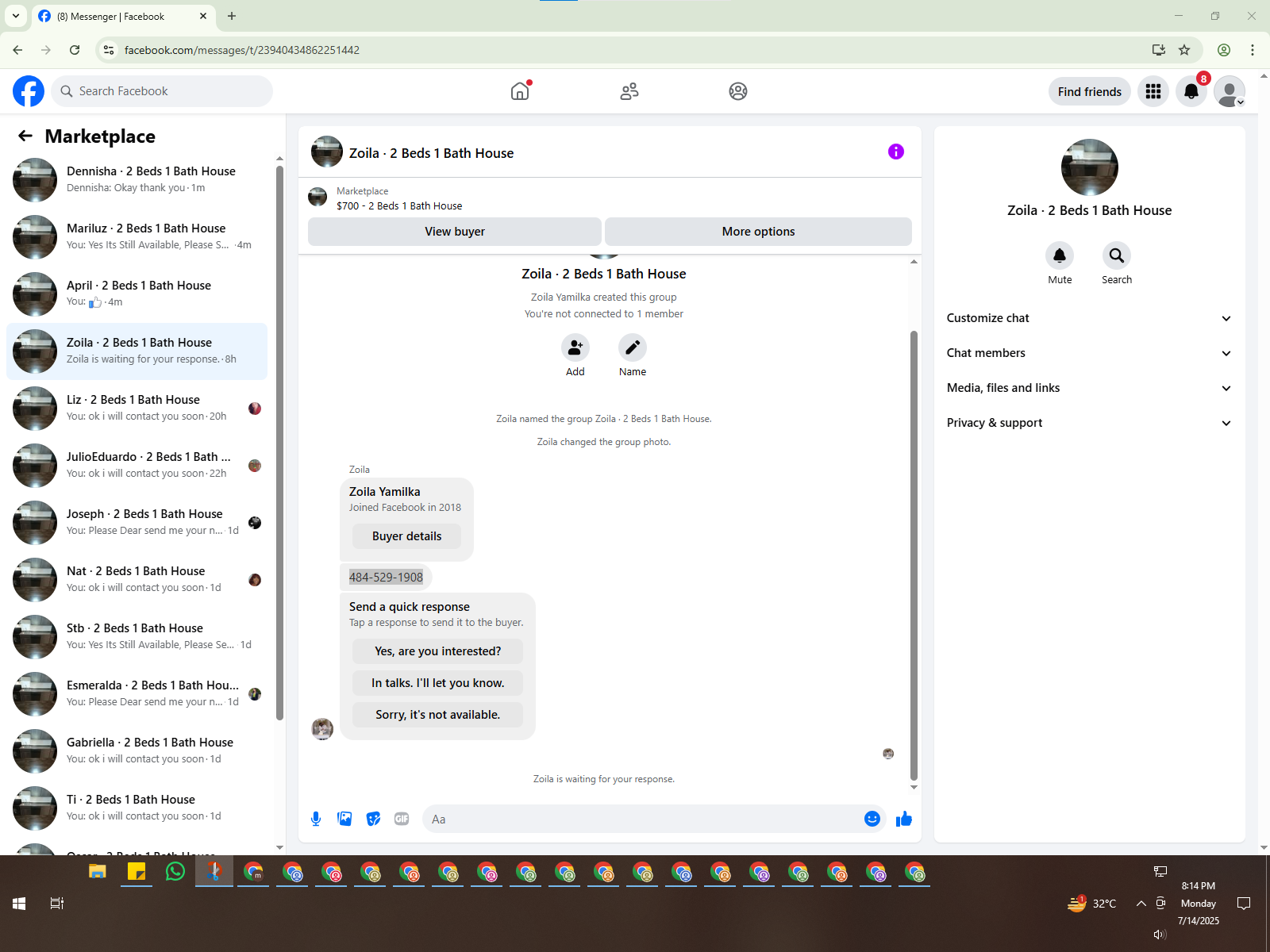1270x952 pixels.
Task: Click the Facebook logo icon
Action: coord(29,91)
